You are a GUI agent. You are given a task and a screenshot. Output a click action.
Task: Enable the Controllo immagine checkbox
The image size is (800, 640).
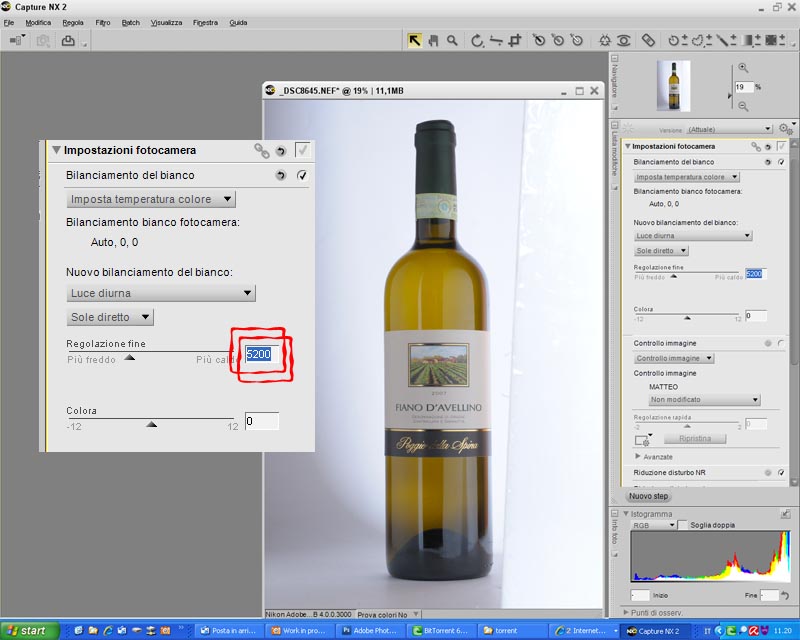pyautogui.click(x=781, y=343)
